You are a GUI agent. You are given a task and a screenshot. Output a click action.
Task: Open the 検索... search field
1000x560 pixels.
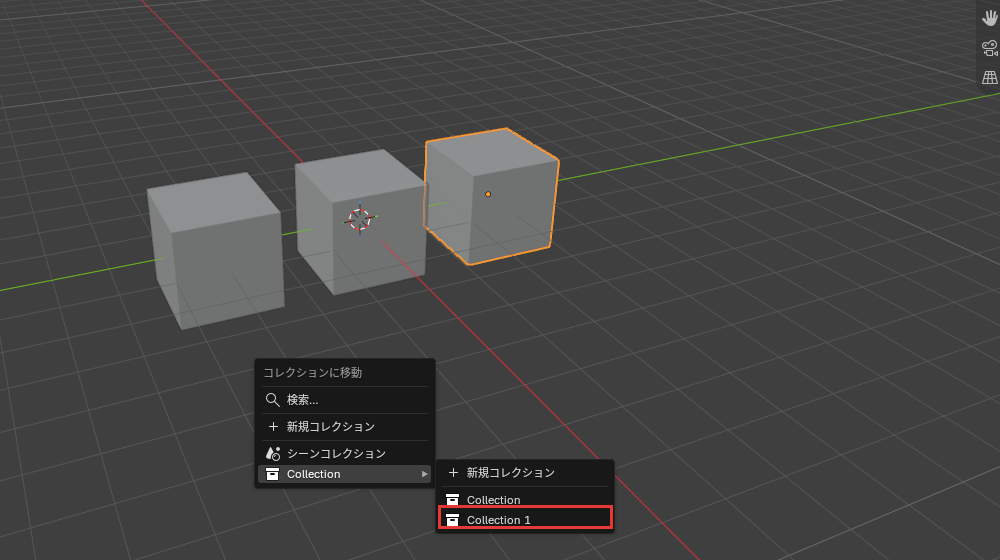point(345,400)
